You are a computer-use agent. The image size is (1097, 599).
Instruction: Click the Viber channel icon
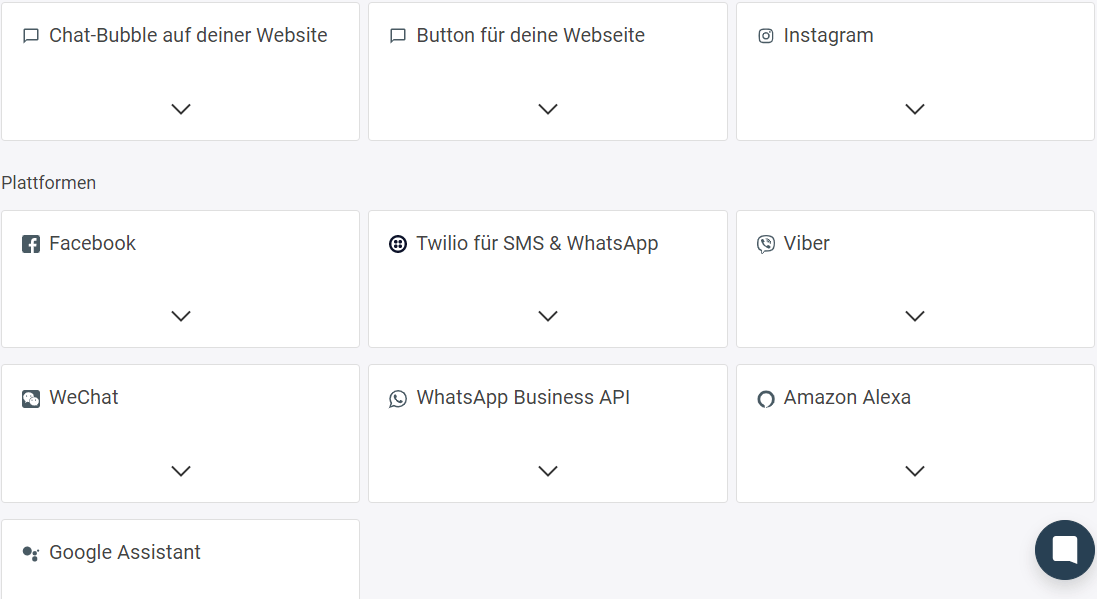(765, 243)
